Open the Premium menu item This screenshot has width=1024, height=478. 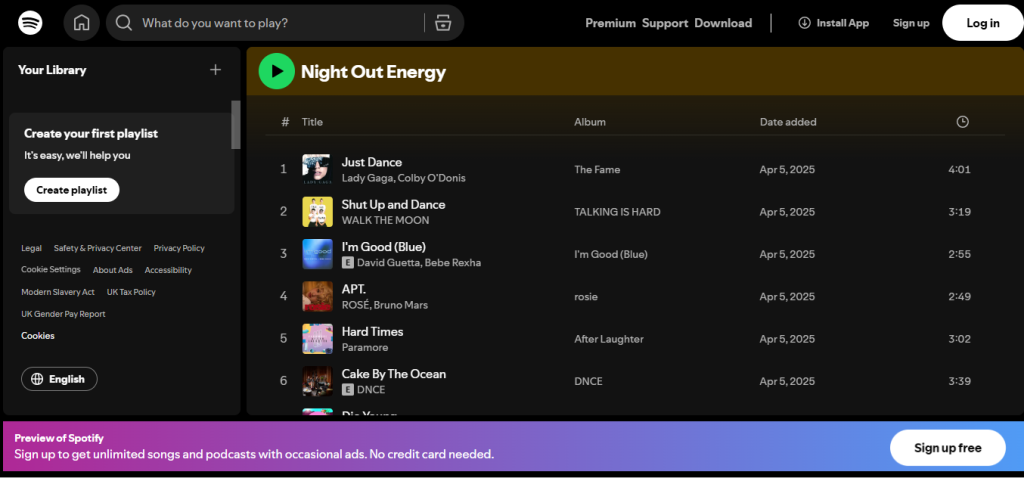tap(610, 23)
